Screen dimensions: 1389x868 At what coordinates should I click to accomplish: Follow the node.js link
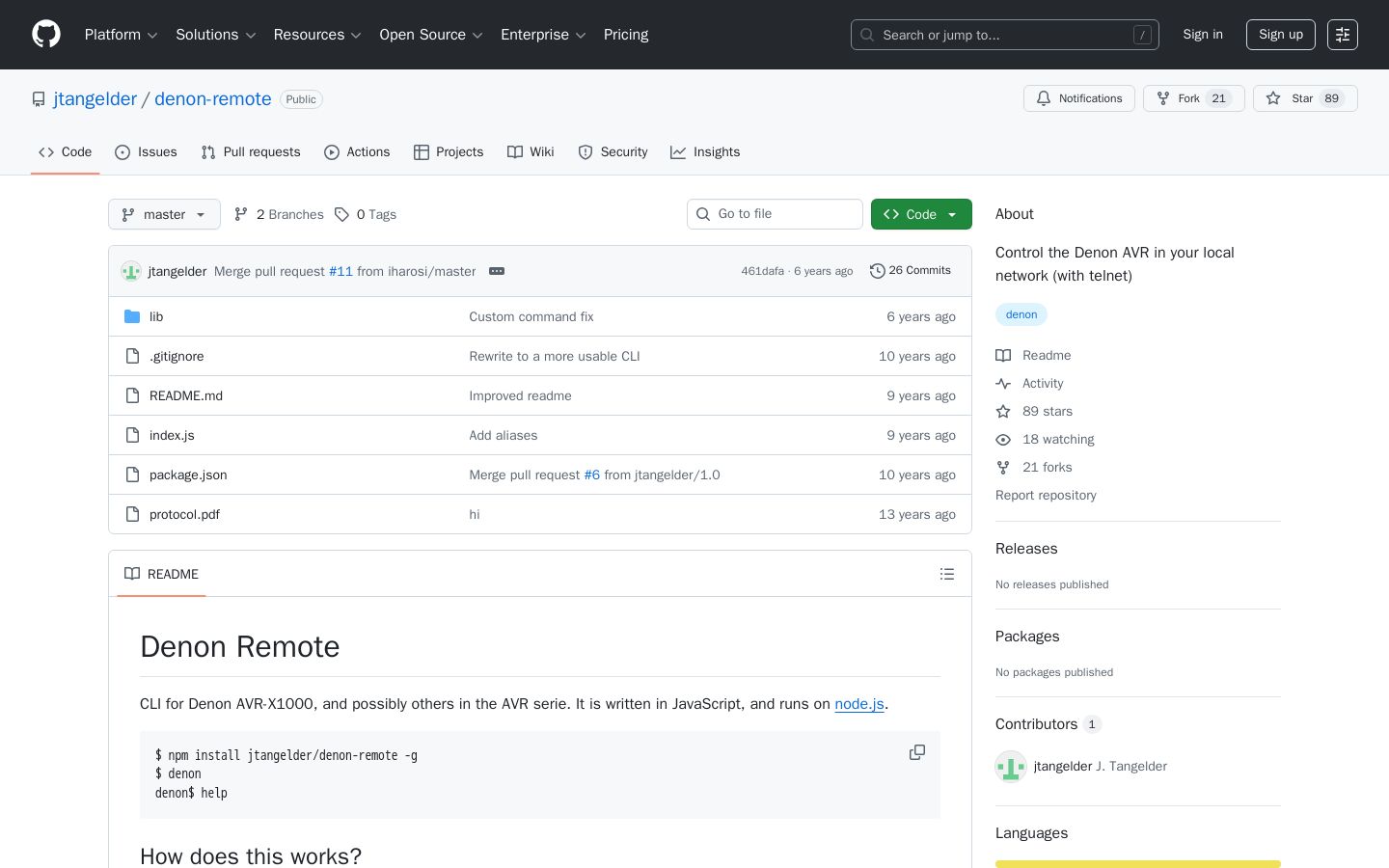click(x=859, y=704)
